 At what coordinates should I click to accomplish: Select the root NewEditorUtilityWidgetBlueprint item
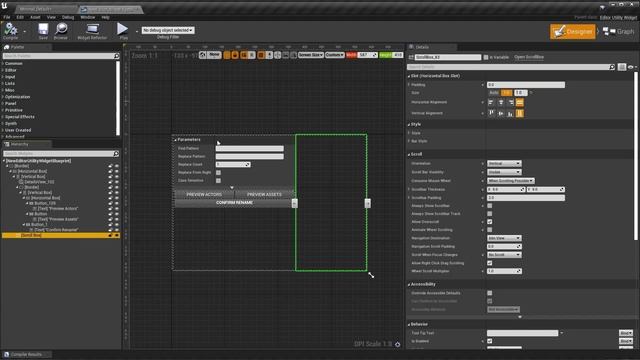tap(38, 161)
